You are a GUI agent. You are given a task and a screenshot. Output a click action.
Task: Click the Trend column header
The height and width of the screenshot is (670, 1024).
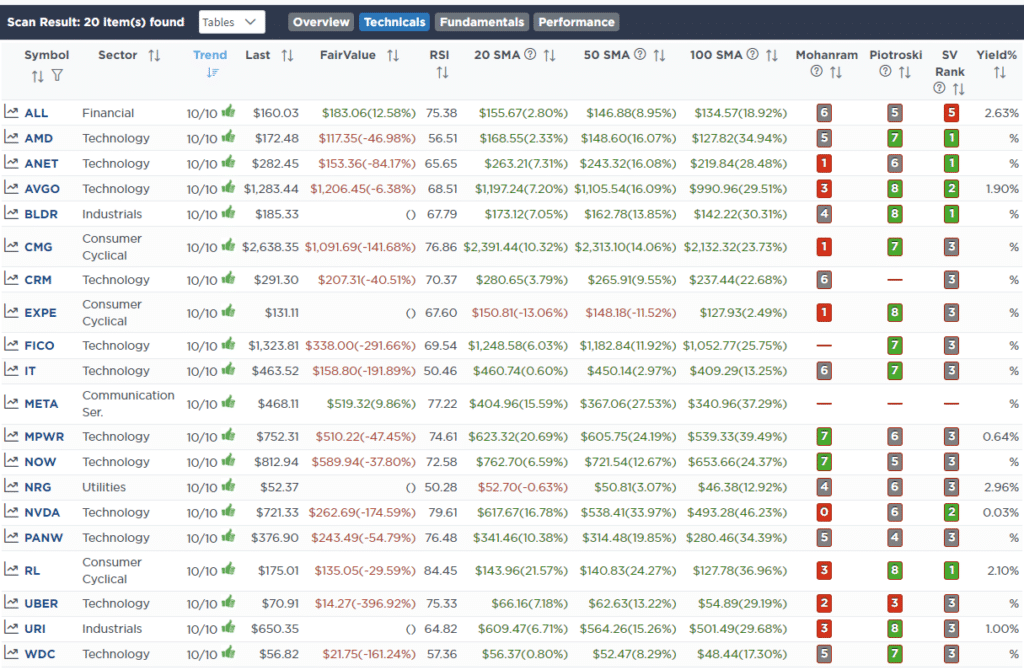[x=210, y=56]
